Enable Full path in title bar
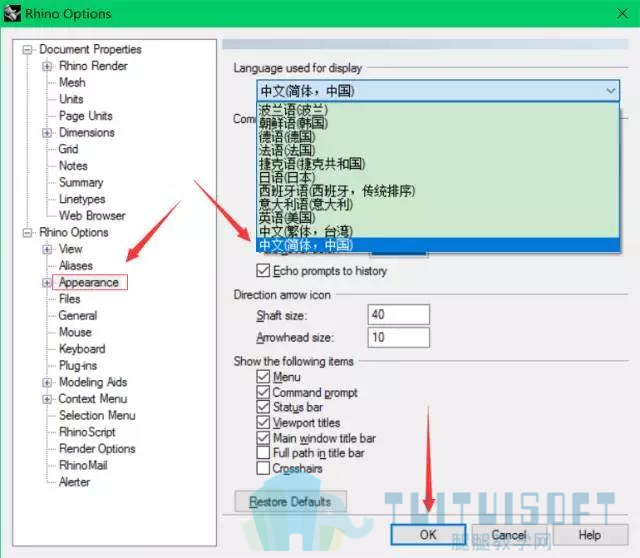640x558 pixels. pos(263,453)
